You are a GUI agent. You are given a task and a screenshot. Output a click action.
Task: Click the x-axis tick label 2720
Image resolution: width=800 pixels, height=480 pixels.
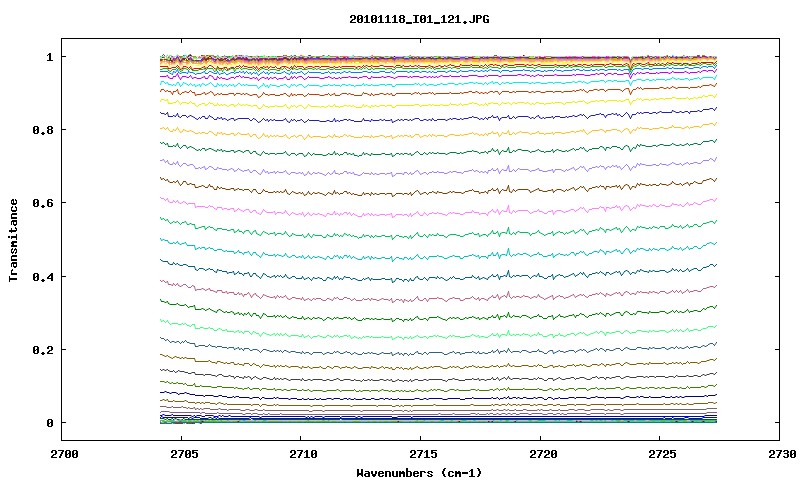pyautogui.click(x=543, y=454)
